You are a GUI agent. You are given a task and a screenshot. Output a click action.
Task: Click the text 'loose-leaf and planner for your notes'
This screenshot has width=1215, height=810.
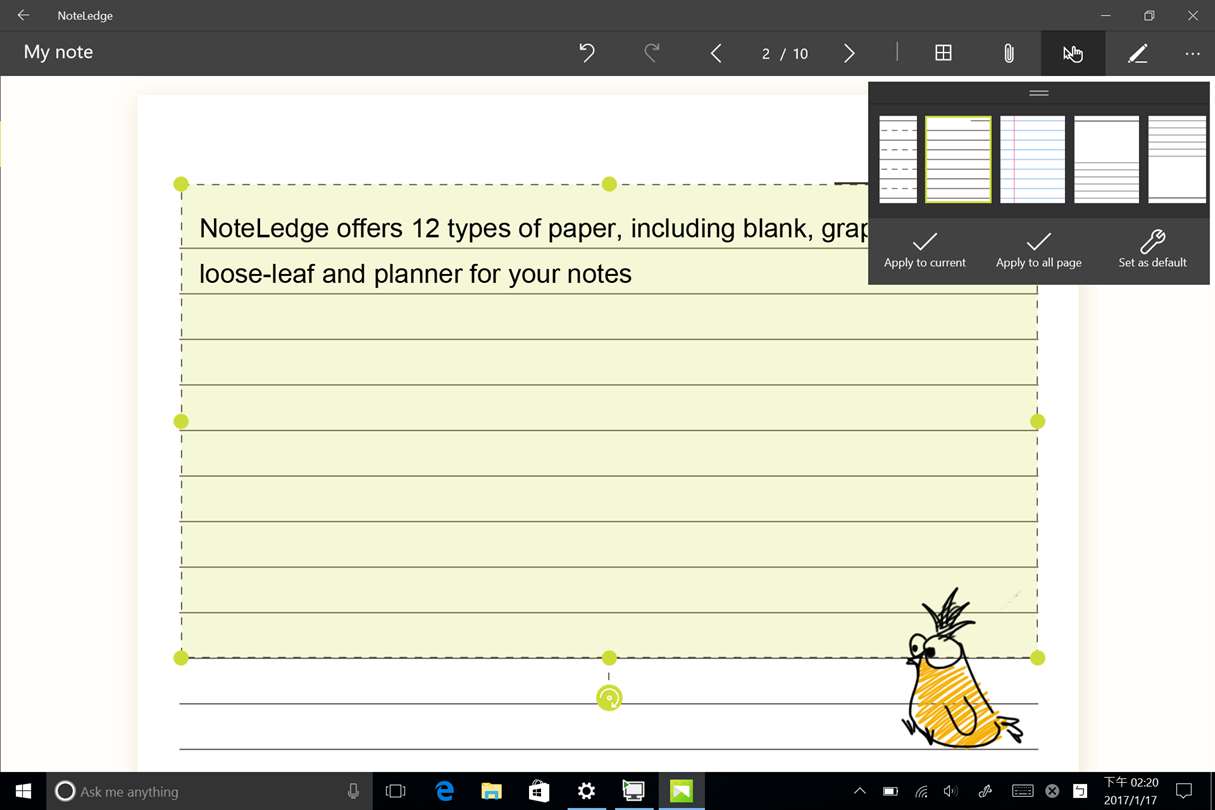pos(415,274)
